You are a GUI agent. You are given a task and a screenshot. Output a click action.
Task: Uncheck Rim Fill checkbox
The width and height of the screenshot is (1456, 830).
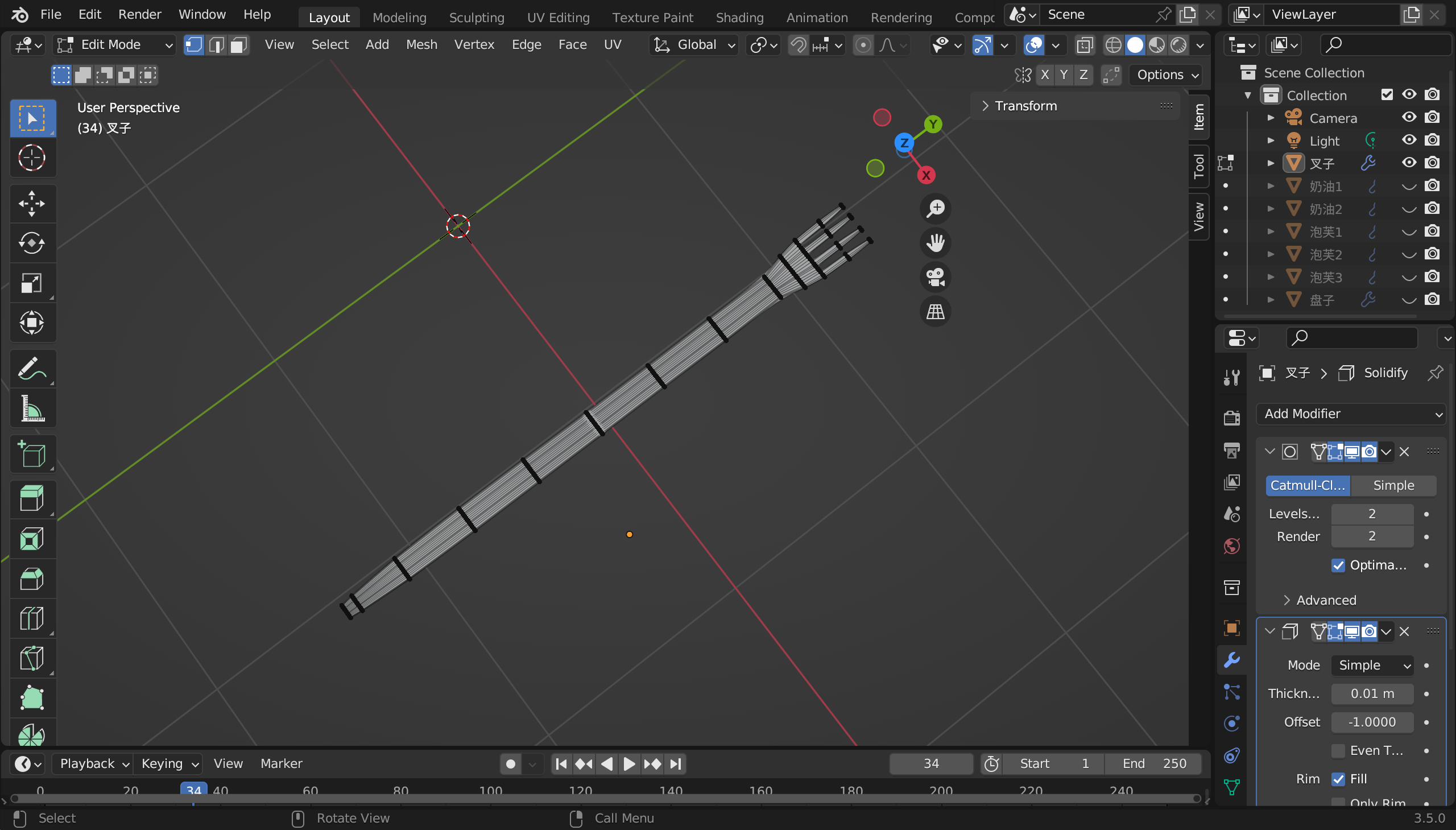coord(1338,779)
